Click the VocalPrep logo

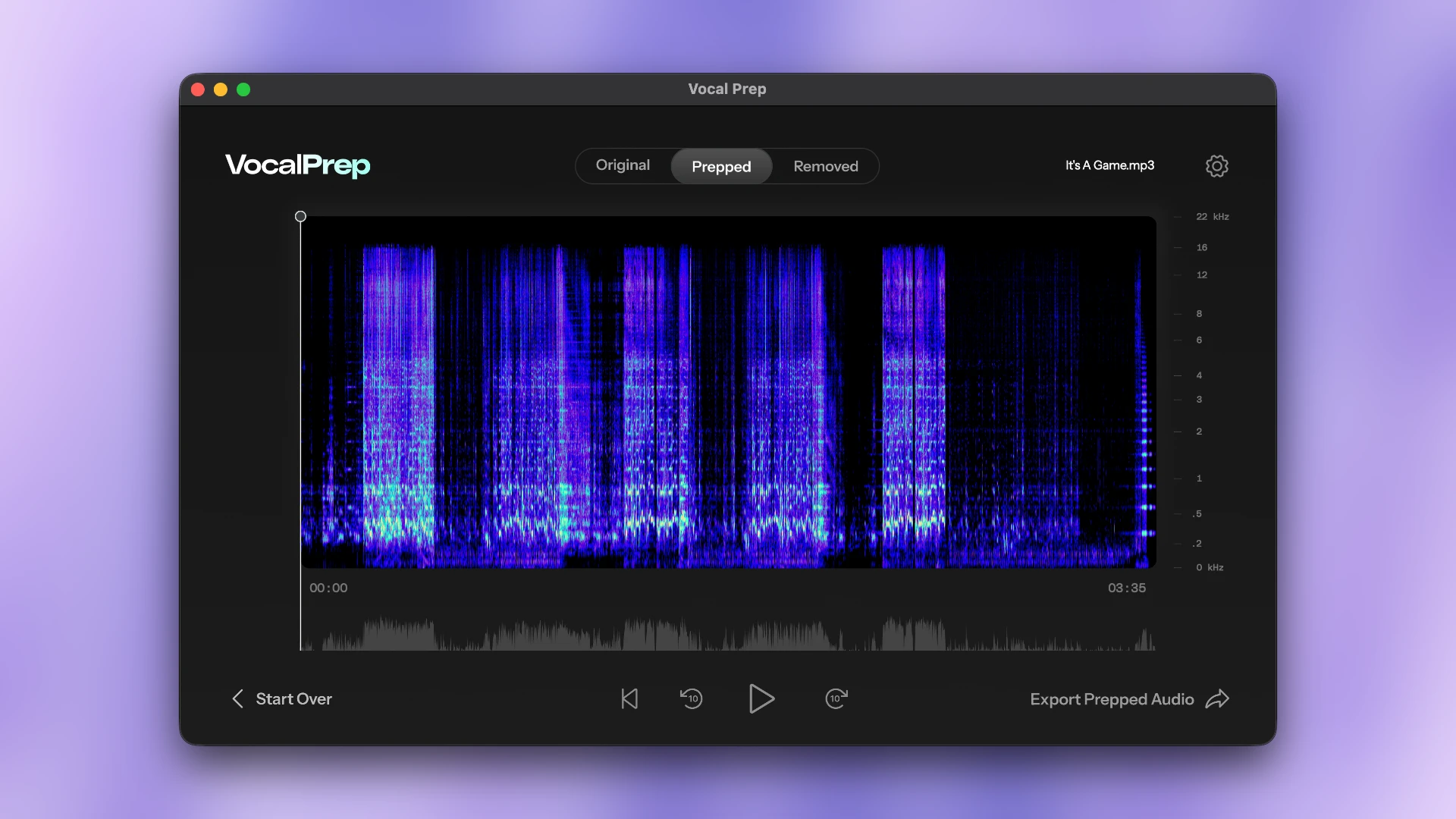pos(297,165)
